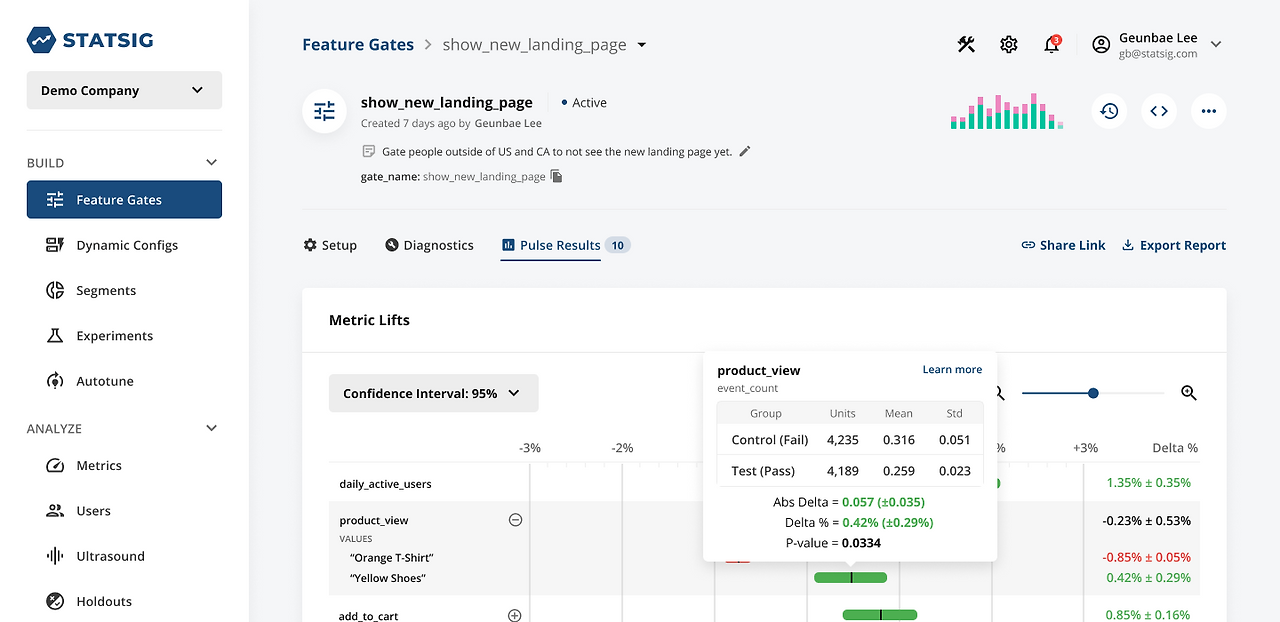Viewport: 1280px width, 622px height.
Task: Select the Pulse Results tab
Action: click(x=565, y=245)
